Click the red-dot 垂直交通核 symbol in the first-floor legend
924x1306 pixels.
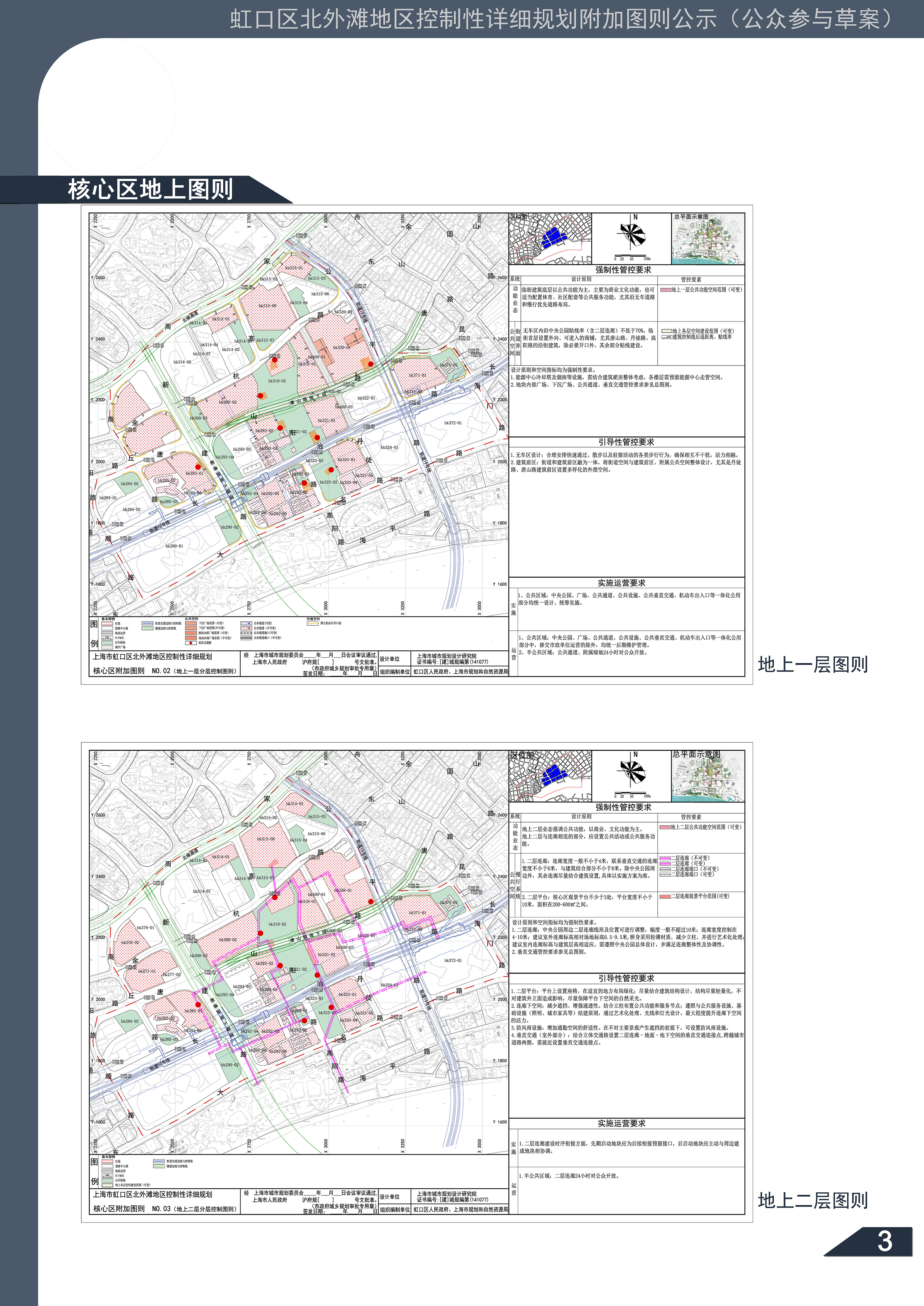tap(191, 643)
